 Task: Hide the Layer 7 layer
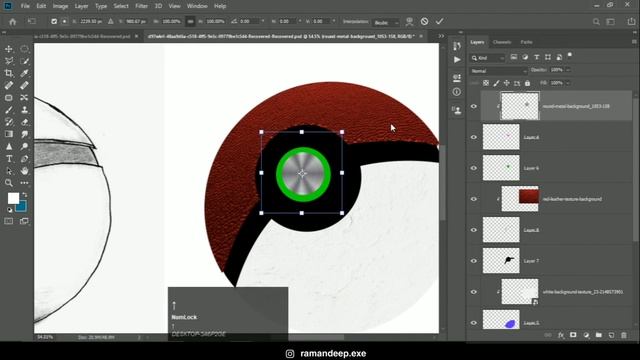(473, 260)
